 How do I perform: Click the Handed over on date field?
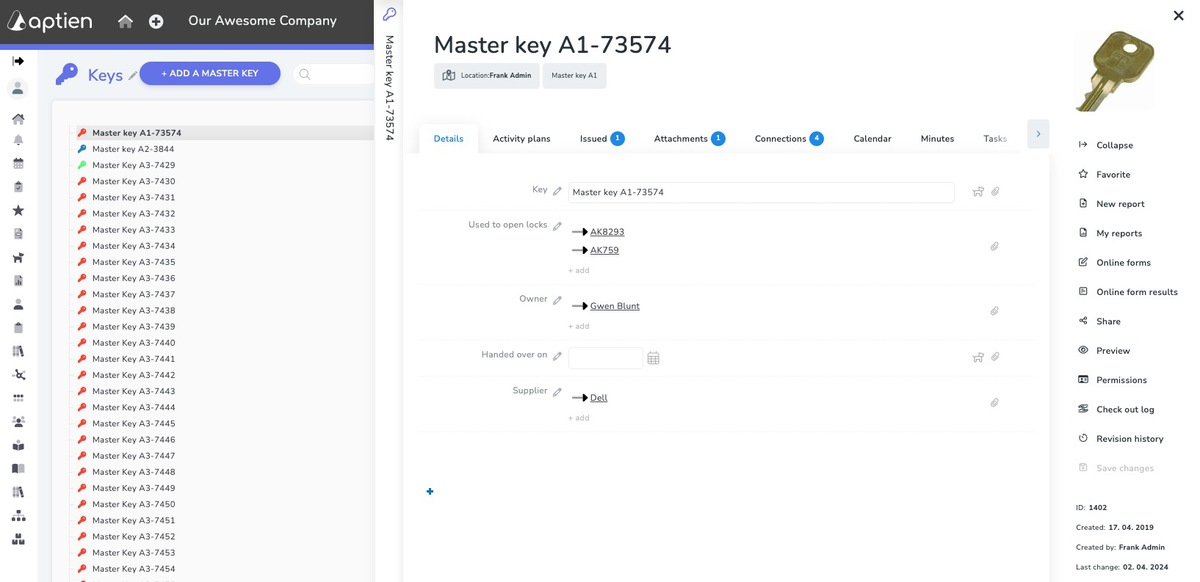(605, 358)
